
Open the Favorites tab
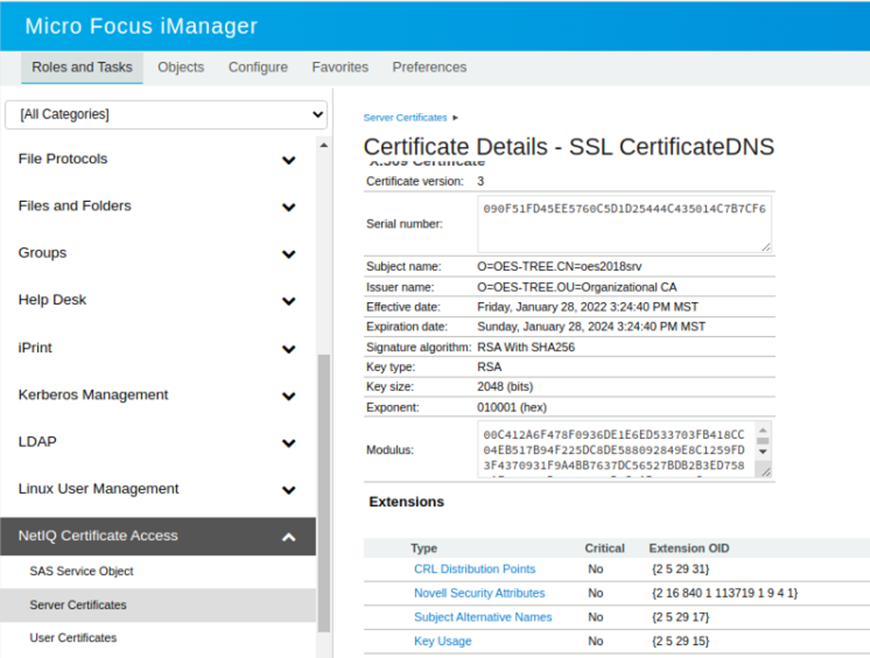click(340, 67)
